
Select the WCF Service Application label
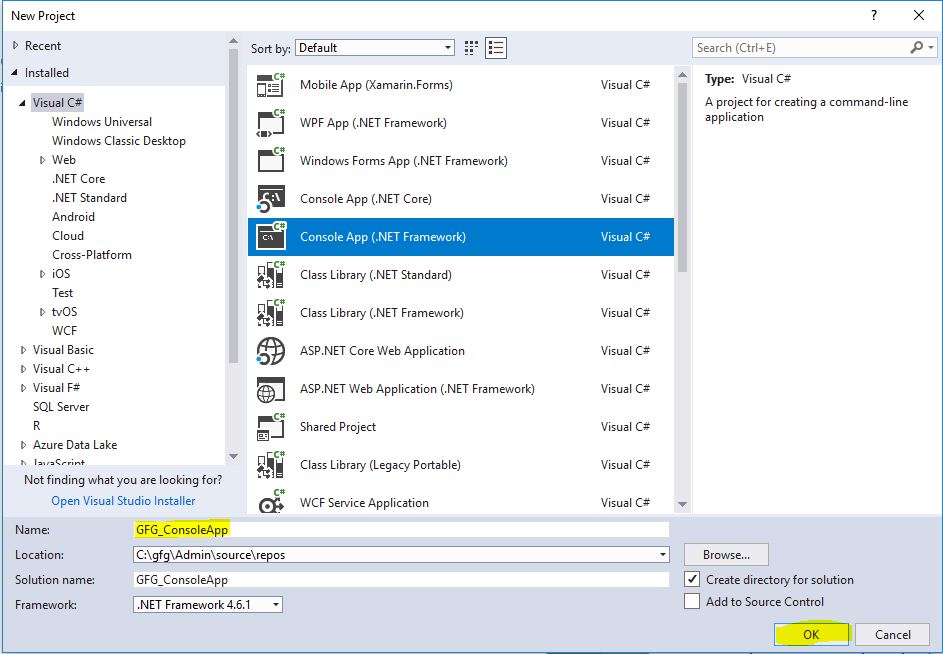364,503
